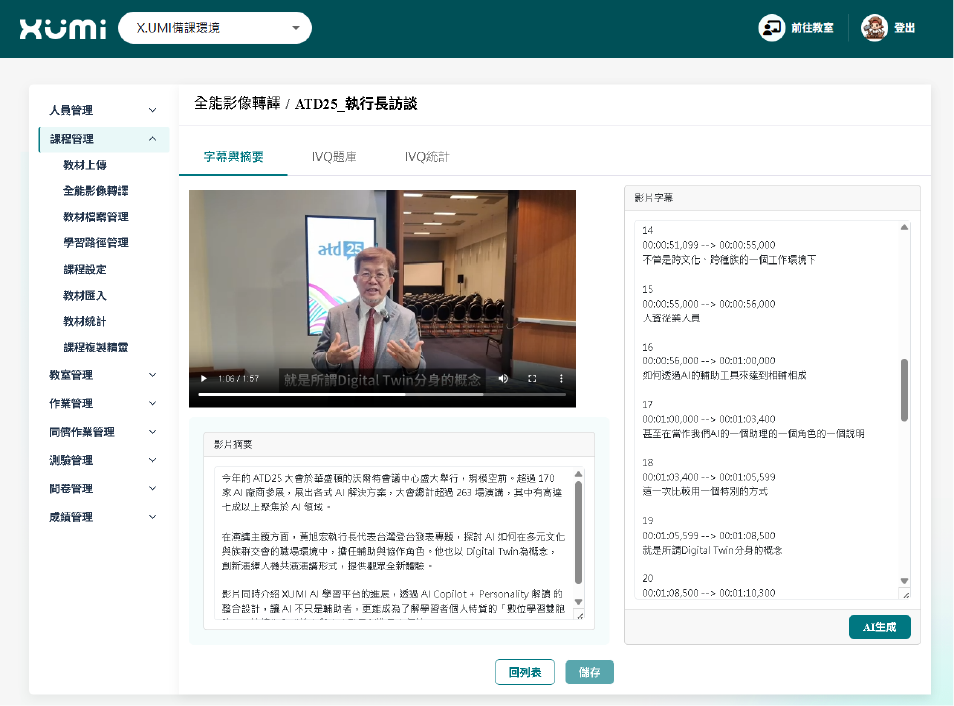Image resolution: width=954 pixels, height=706 pixels.
Task: Click the 前往教室 classroom icon
Action: (771, 28)
